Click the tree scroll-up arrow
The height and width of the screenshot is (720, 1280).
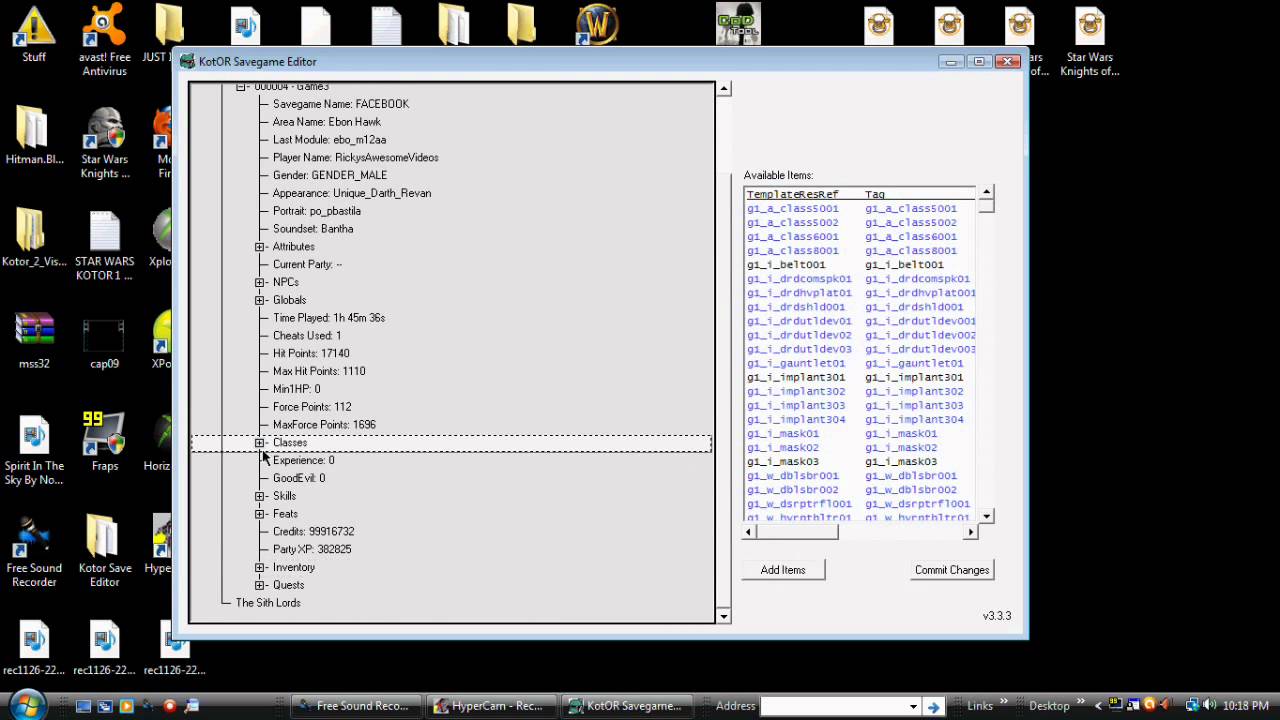[724, 89]
